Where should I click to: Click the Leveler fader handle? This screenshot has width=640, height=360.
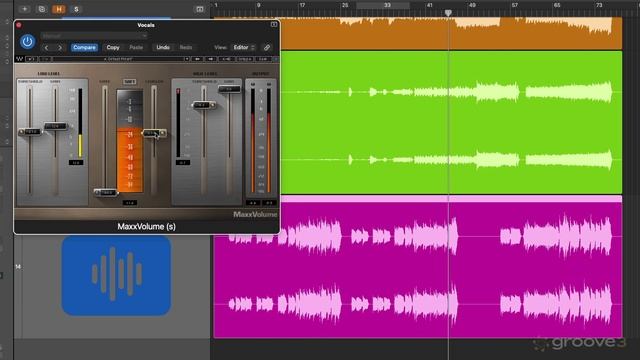pyautogui.click(x=154, y=133)
